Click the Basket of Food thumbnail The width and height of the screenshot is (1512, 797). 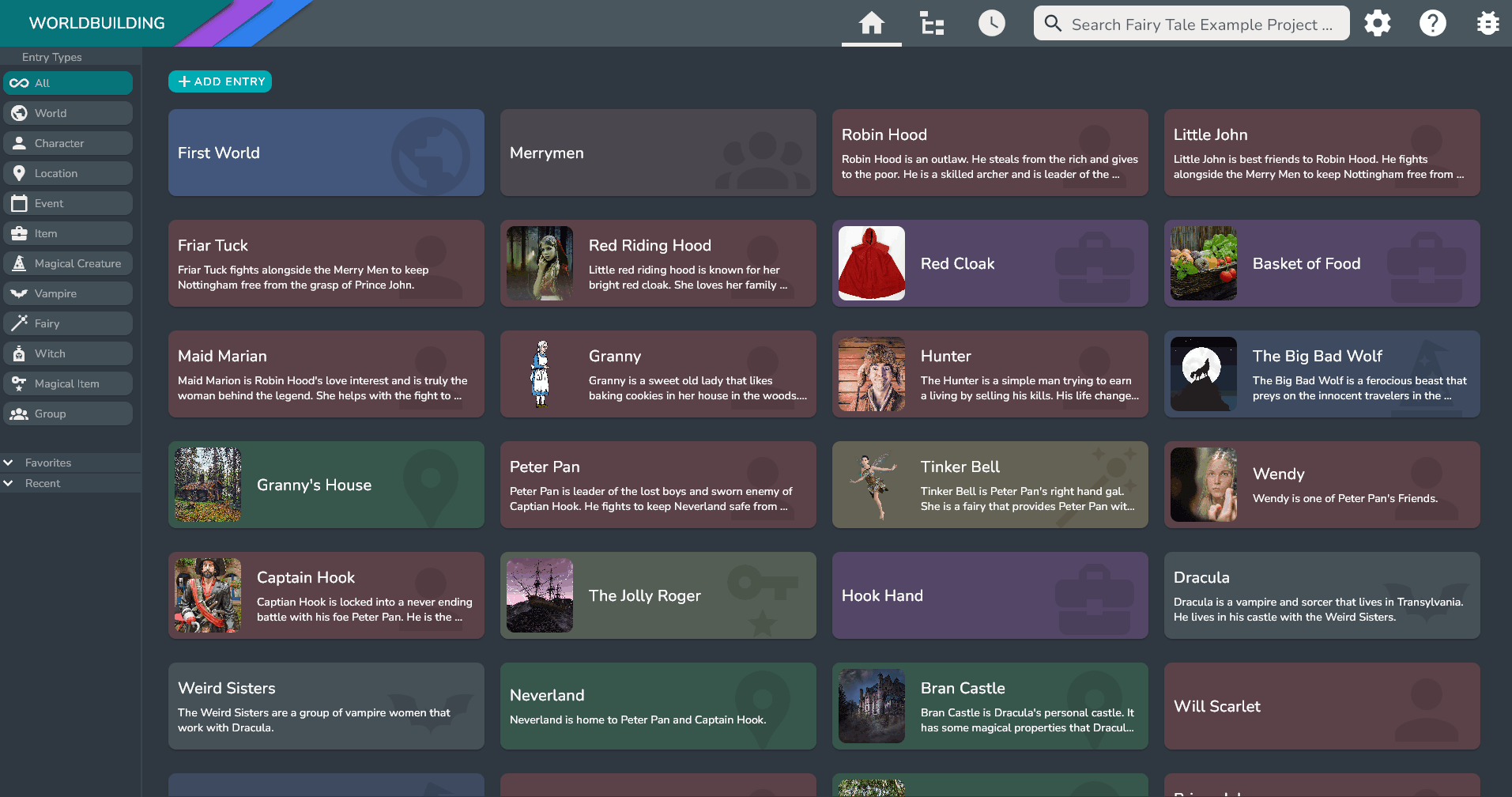(x=1204, y=263)
